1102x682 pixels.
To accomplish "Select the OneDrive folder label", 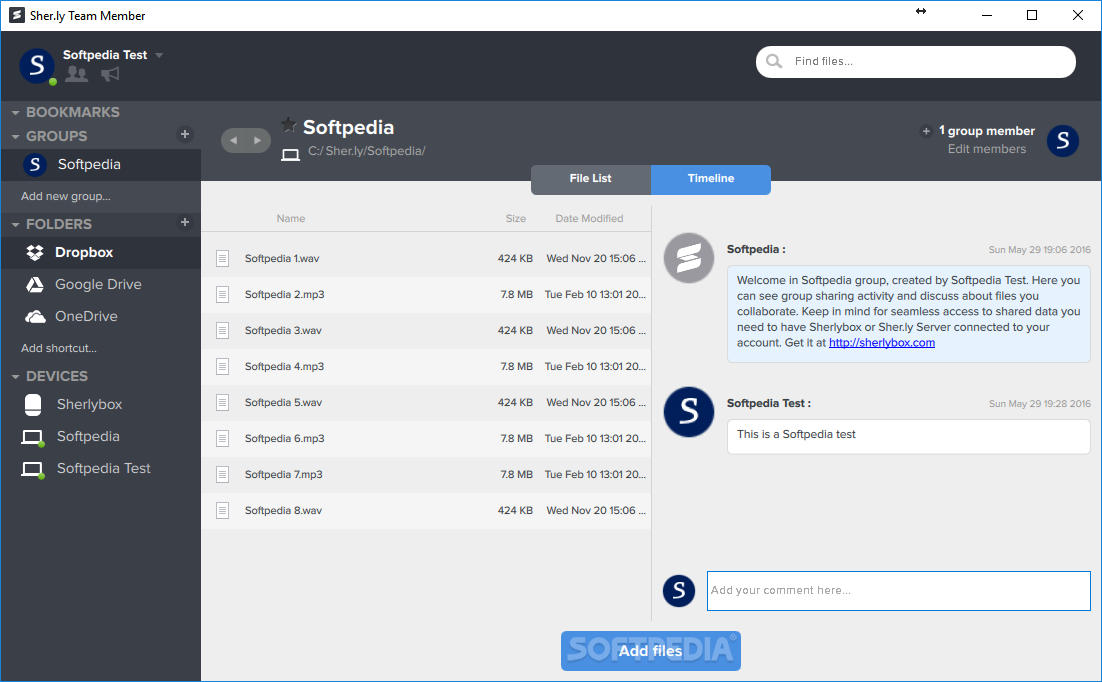I will click(86, 316).
